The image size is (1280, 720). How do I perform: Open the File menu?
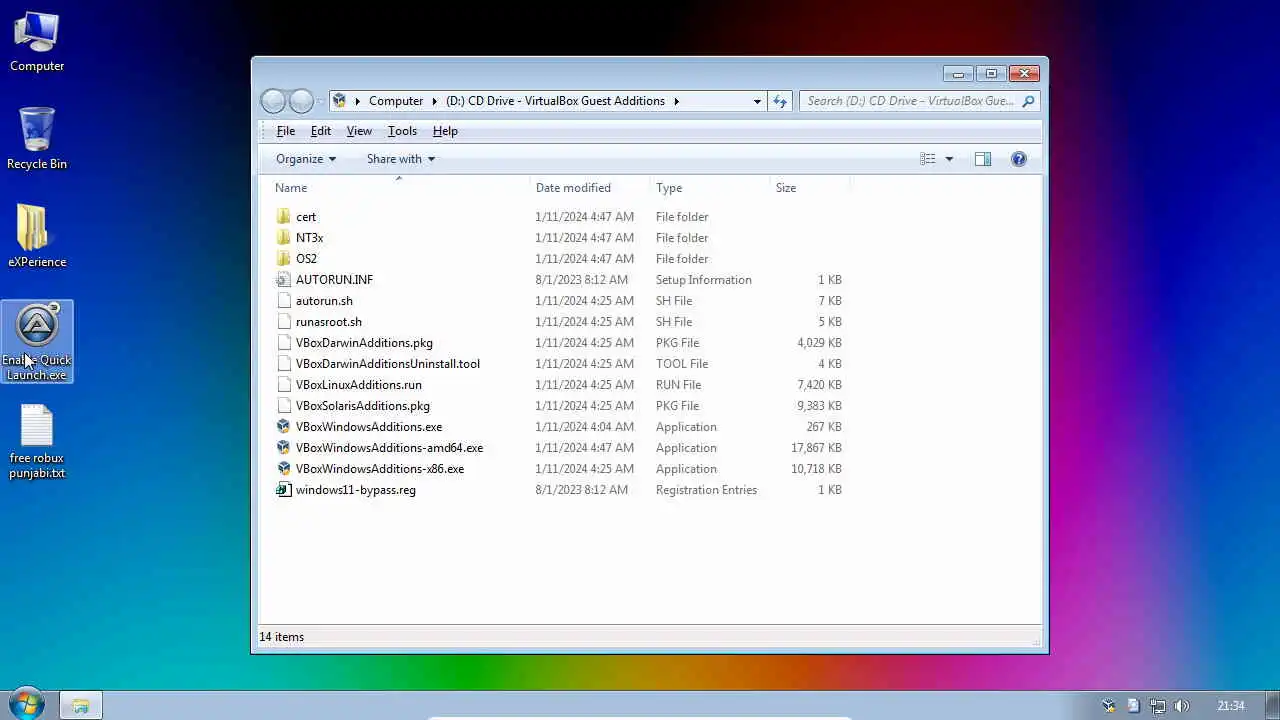pyautogui.click(x=285, y=131)
